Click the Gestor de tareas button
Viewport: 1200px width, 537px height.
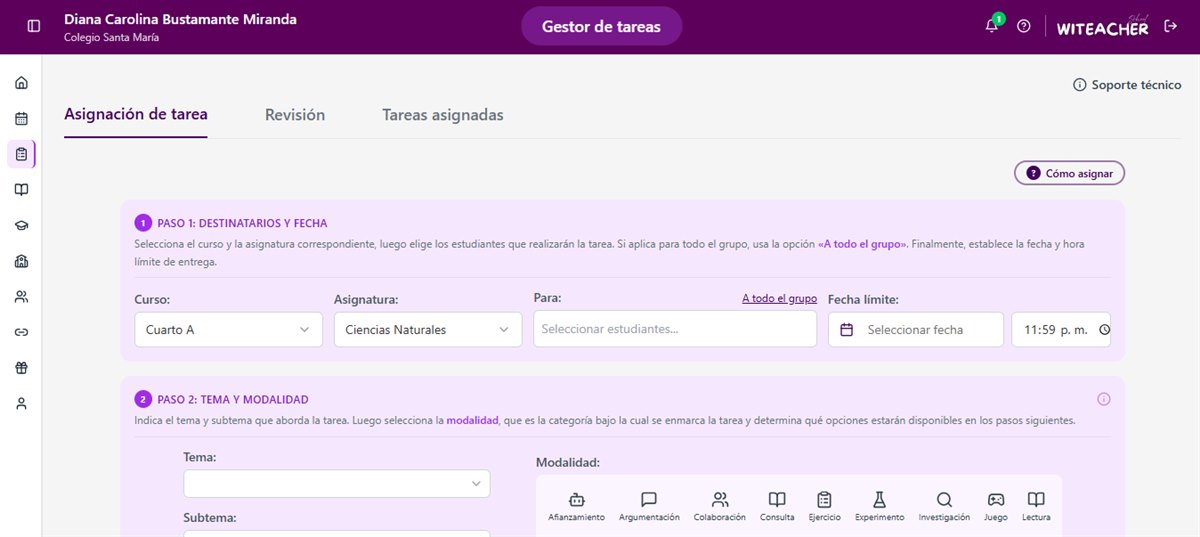click(601, 27)
